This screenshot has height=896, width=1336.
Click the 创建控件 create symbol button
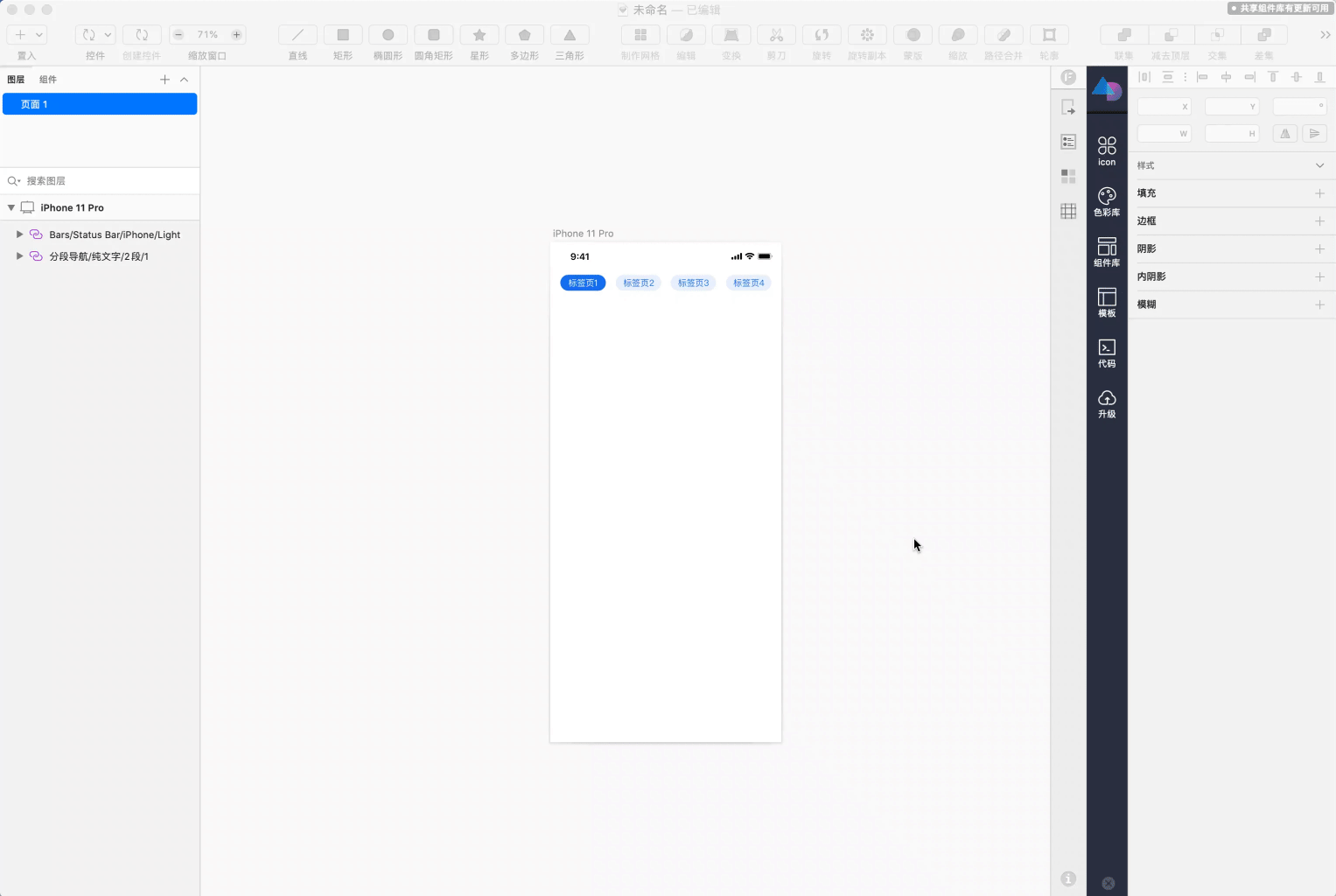[x=142, y=35]
